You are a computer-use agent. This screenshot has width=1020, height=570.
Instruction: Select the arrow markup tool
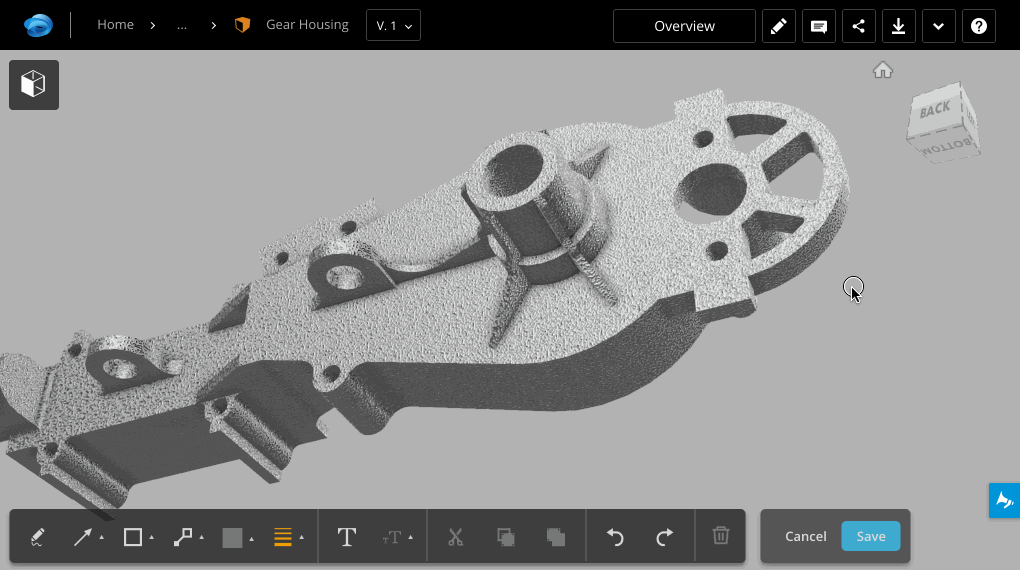point(83,537)
